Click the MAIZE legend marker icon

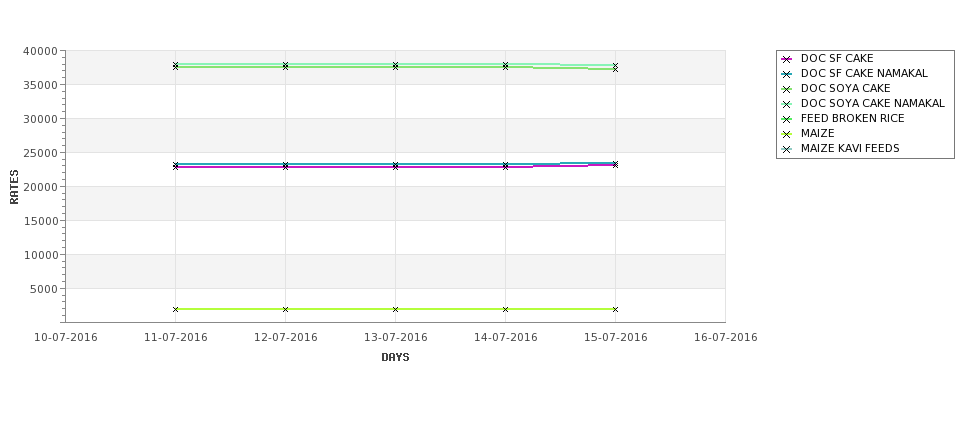click(787, 134)
